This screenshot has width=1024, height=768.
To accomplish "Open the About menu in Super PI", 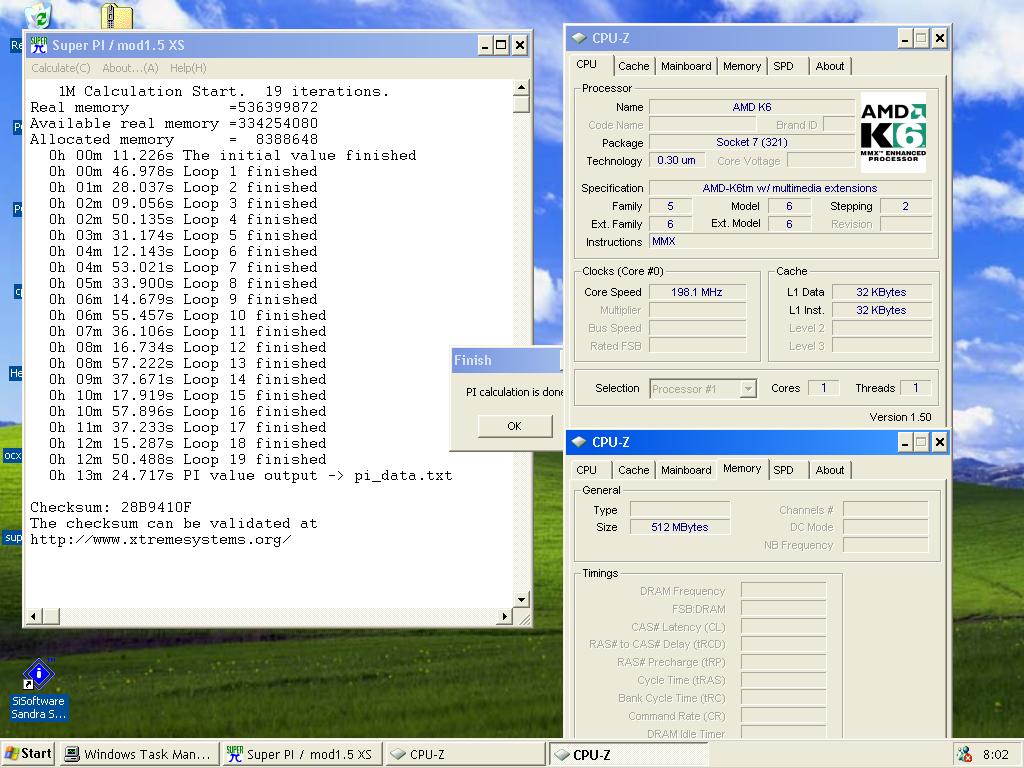I will (x=130, y=68).
